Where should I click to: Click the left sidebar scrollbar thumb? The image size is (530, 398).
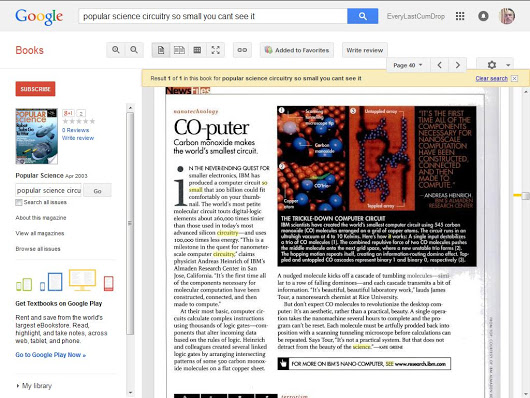130,223
